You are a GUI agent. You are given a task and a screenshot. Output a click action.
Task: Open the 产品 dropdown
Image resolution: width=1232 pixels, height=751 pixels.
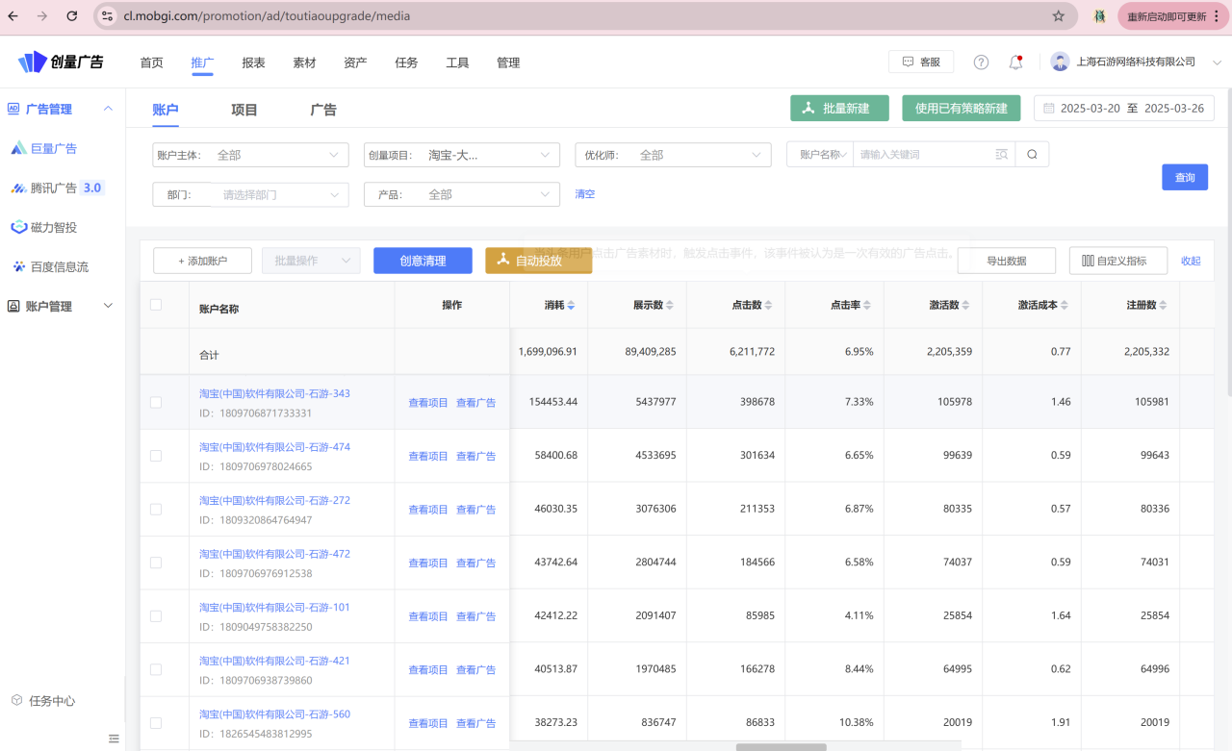[462, 194]
